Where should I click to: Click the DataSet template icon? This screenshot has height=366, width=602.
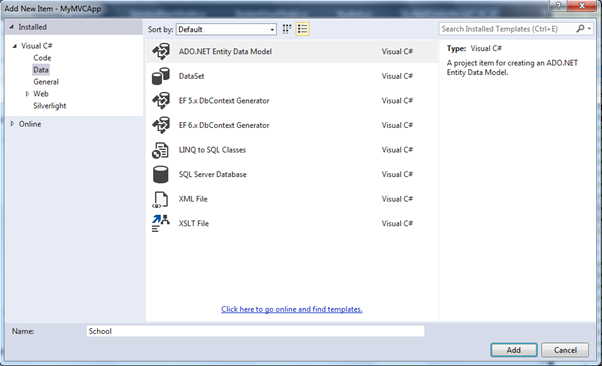click(161, 76)
